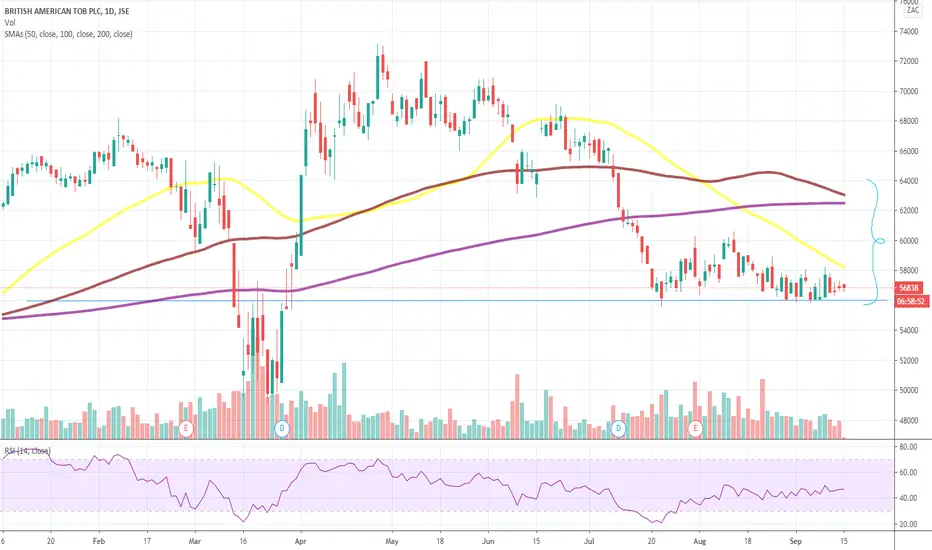This screenshot has height=550, width=932.
Task: Click the 64000 price axis label
Action: pos(908,181)
